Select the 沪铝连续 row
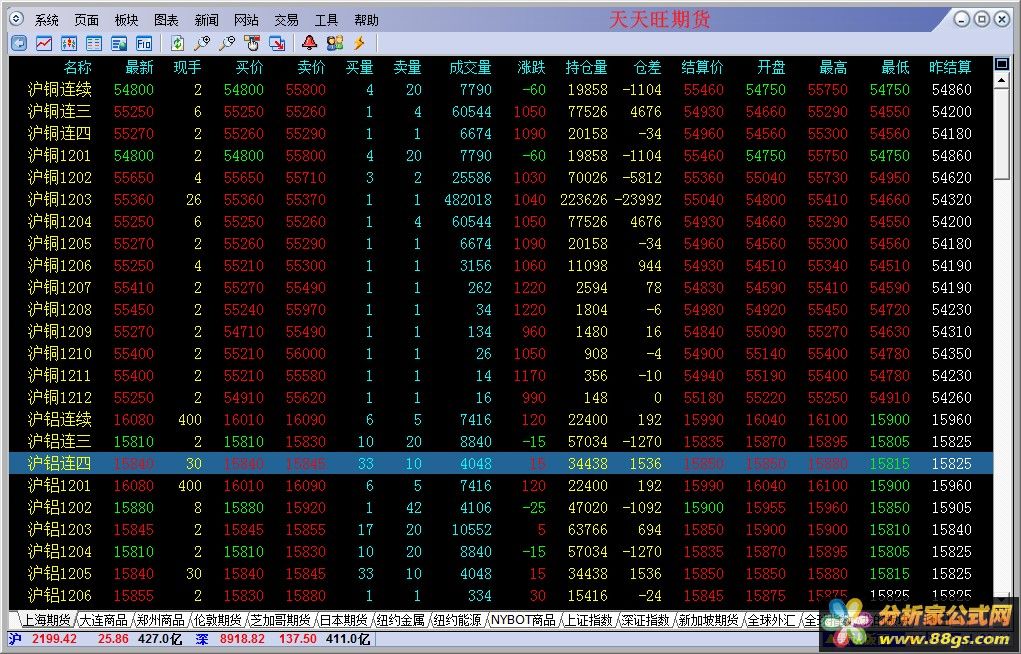Screen dimensions: 1021x654 [x=501, y=419]
